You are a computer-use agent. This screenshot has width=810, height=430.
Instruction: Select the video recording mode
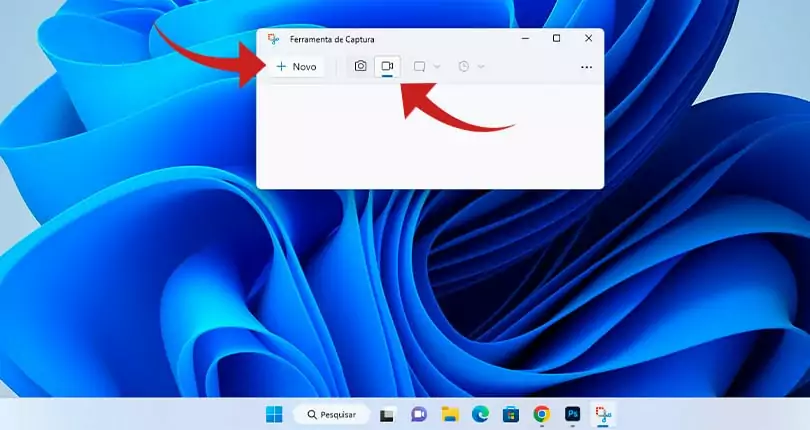pyautogui.click(x=387, y=66)
